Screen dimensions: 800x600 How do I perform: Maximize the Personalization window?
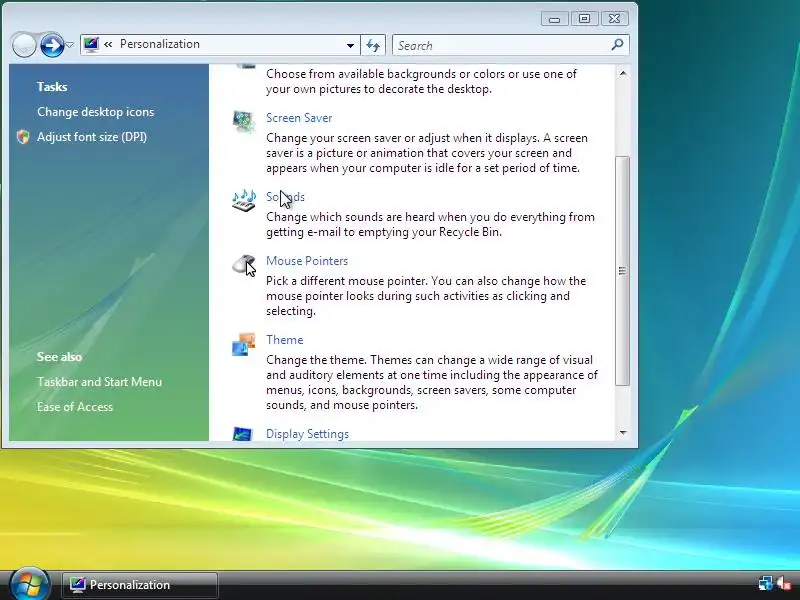(x=584, y=19)
